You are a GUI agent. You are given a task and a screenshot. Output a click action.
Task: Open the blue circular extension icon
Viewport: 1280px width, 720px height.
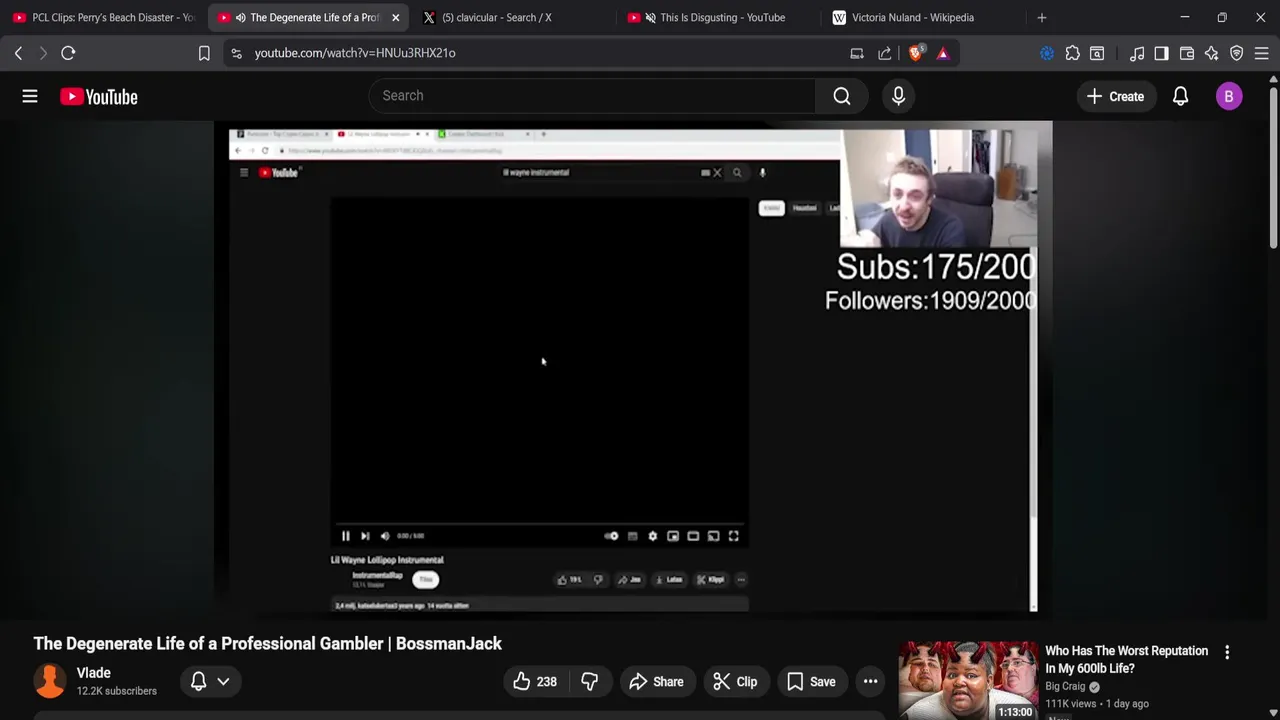tap(1047, 53)
